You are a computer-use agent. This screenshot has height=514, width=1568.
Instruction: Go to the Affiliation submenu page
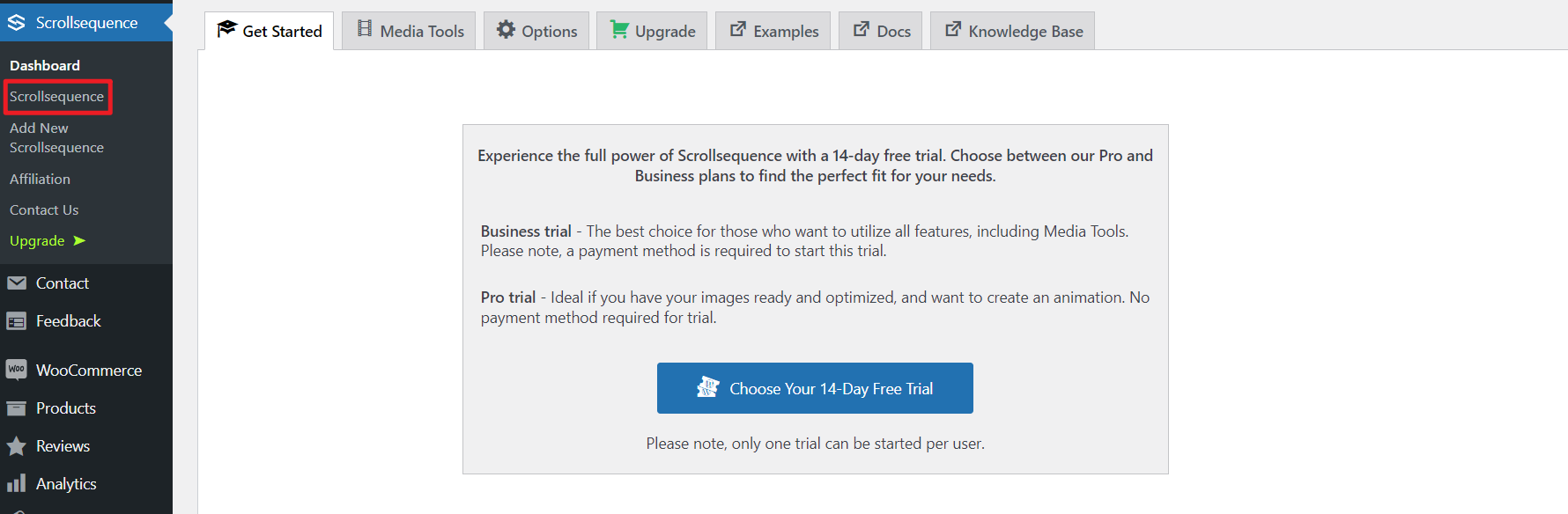40,179
